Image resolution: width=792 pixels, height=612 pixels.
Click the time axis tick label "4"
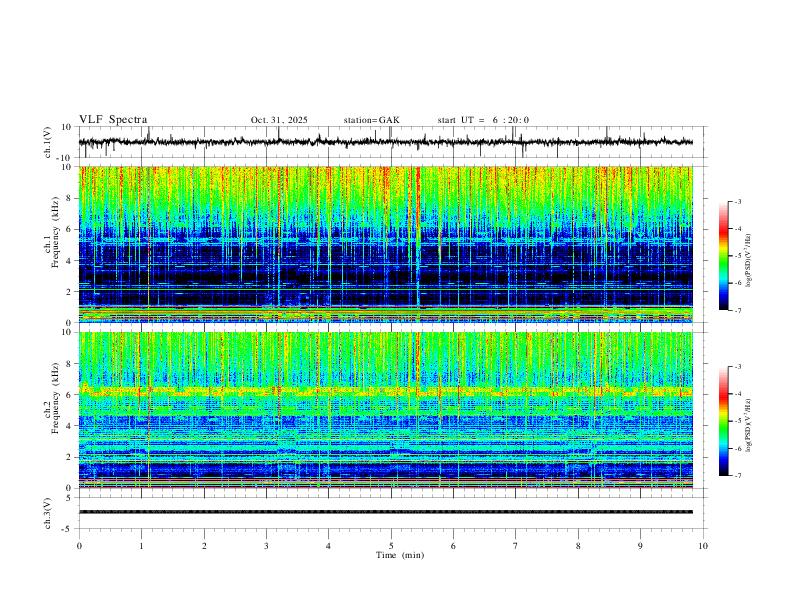[x=328, y=546]
